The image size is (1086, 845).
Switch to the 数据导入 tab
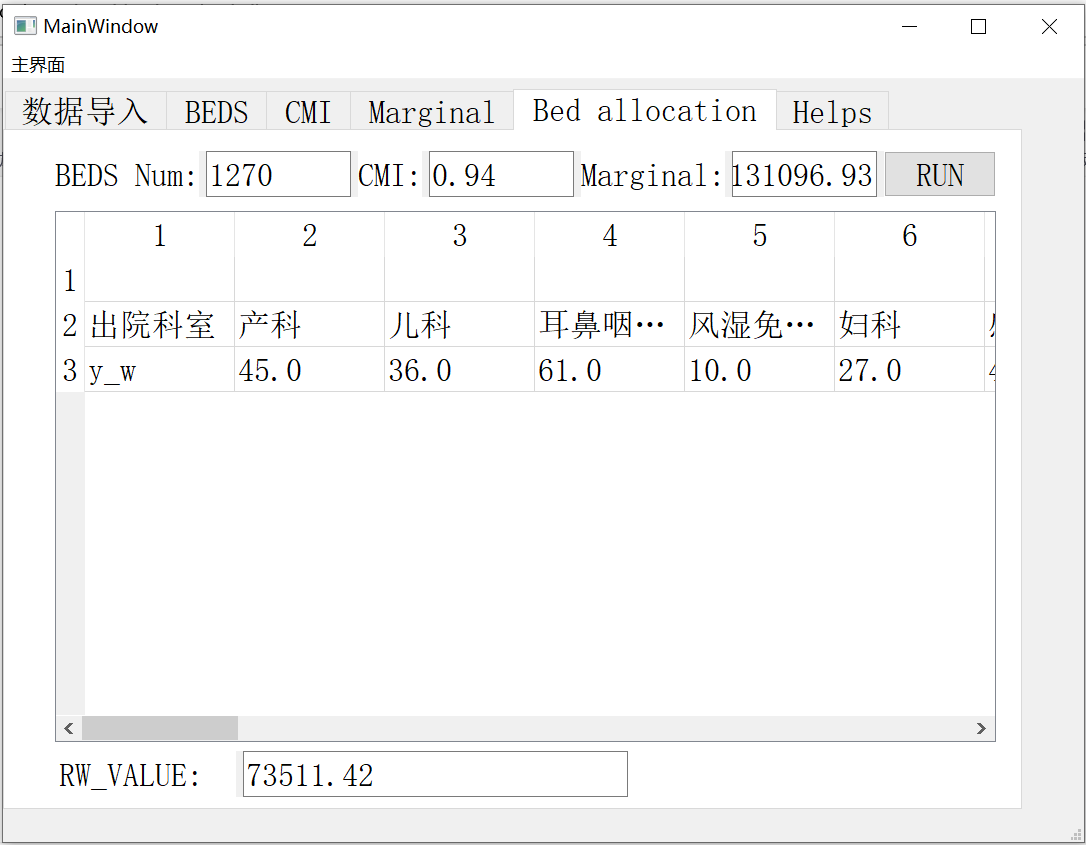pyautogui.click(x=84, y=111)
